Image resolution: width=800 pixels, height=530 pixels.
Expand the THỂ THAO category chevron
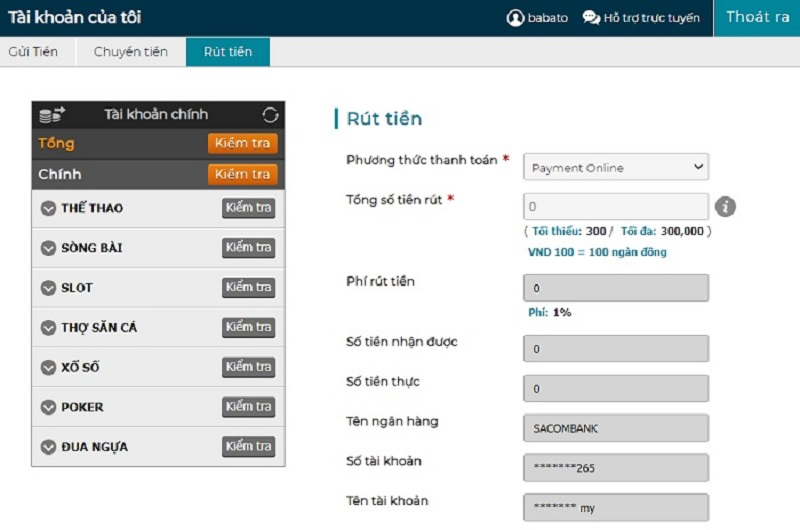coord(48,208)
